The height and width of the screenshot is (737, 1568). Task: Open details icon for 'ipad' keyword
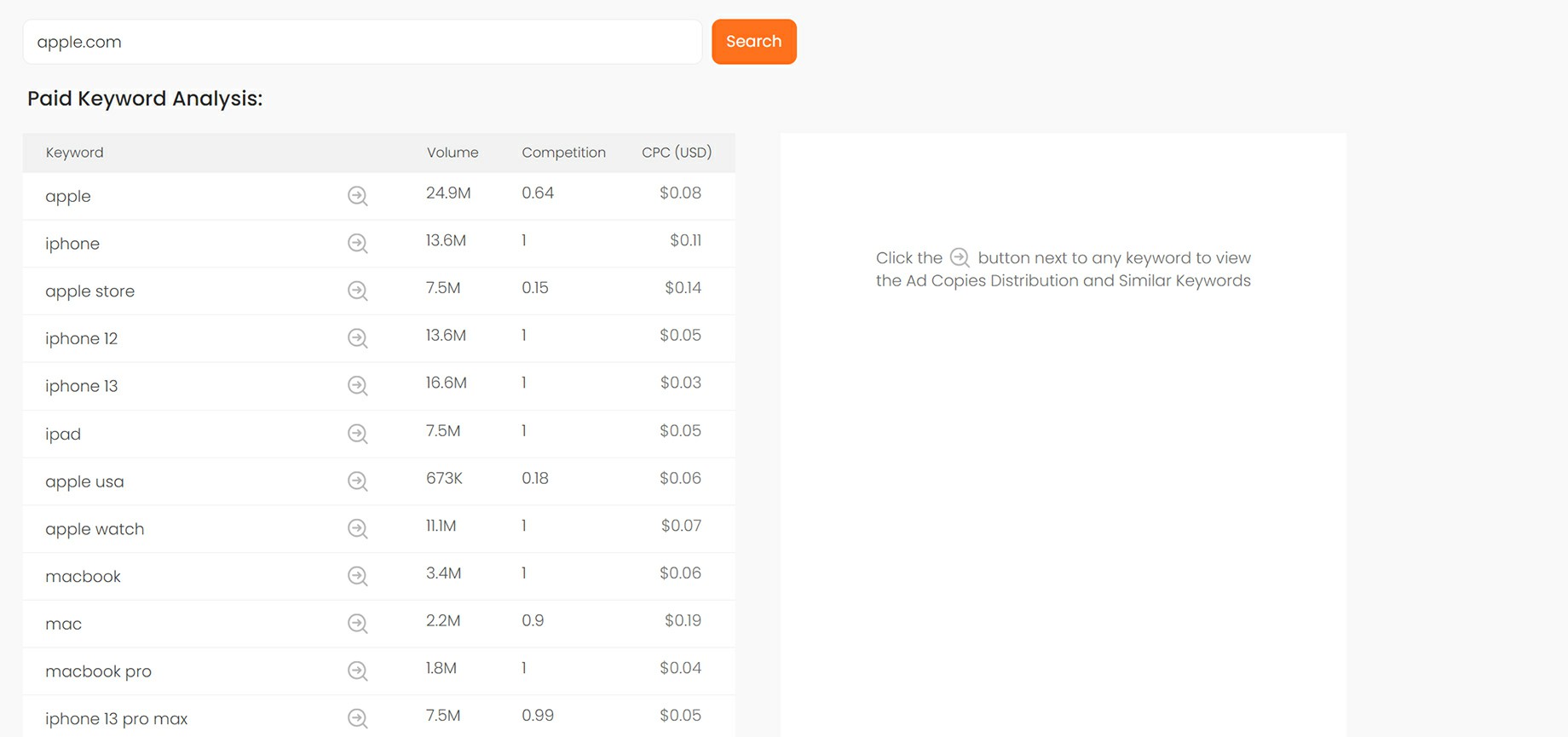pos(358,434)
